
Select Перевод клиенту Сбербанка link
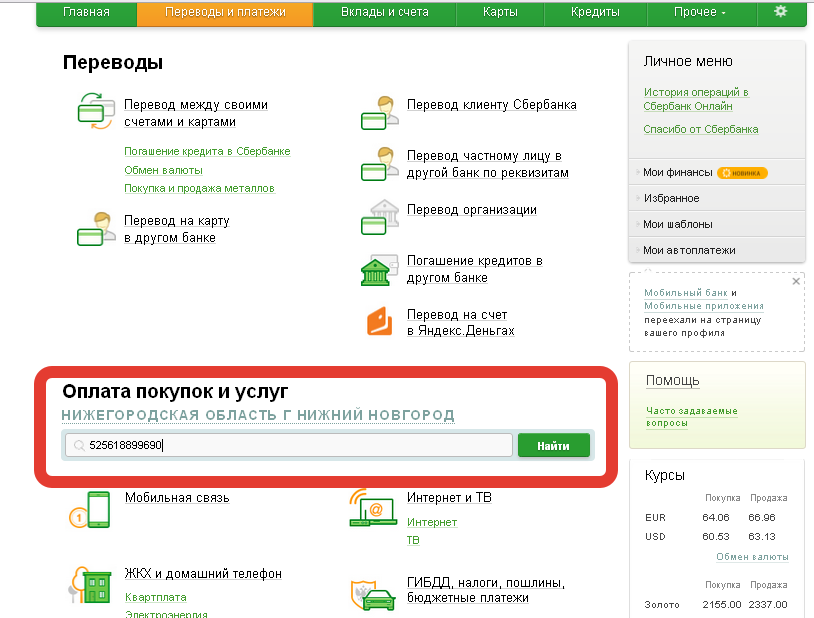click(492, 104)
